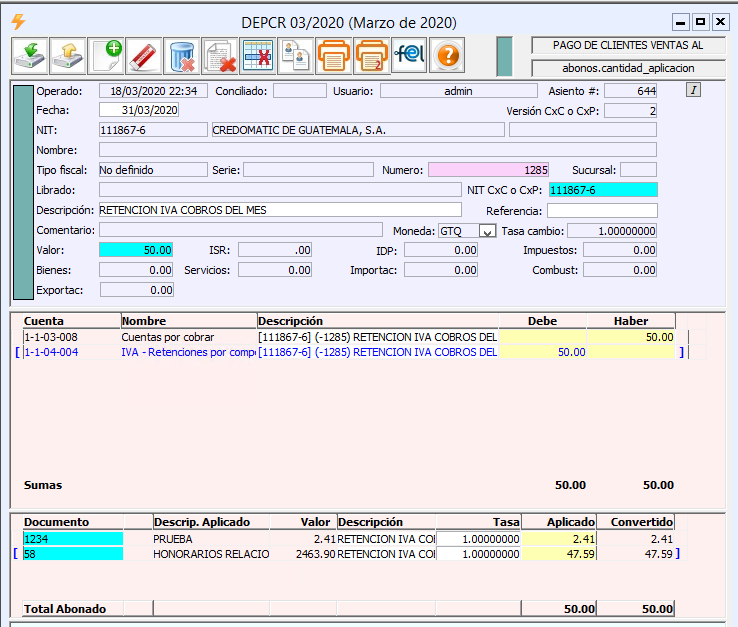Screen dimensions: 738x627
Task: Click the italic I button near Asiento
Action: pyautogui.click(x=694, y=90)
